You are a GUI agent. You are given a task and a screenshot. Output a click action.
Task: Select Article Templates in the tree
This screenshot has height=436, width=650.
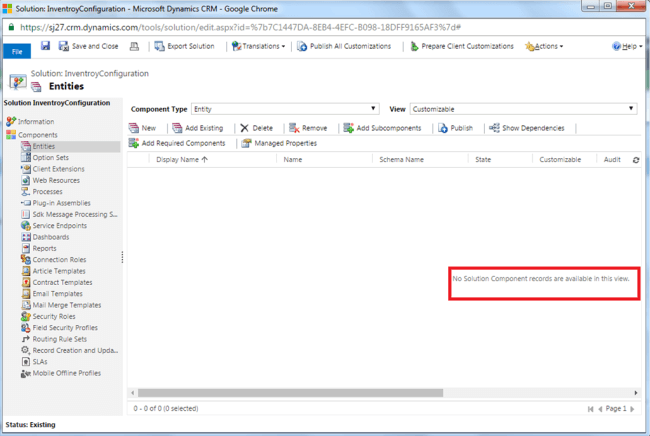pyautogui.click(x=53, y=271)
